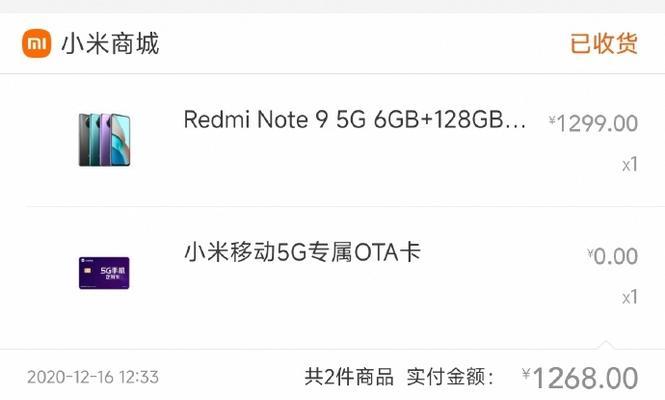
Task: Open the purple 5G SIM card thumbnail
Action: (104, 273)
